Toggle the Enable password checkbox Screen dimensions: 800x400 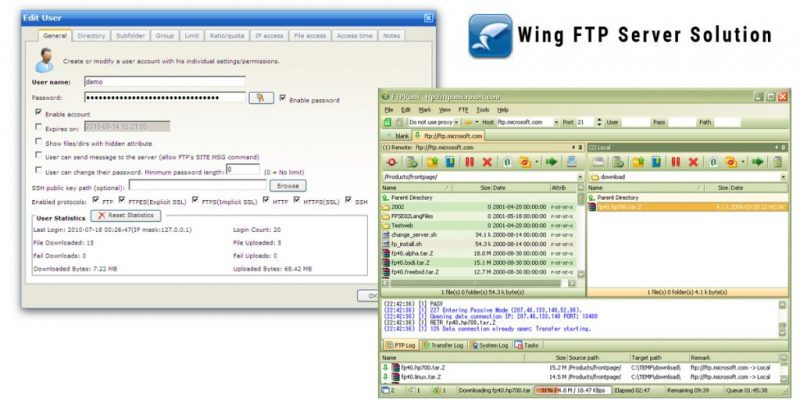283,98
